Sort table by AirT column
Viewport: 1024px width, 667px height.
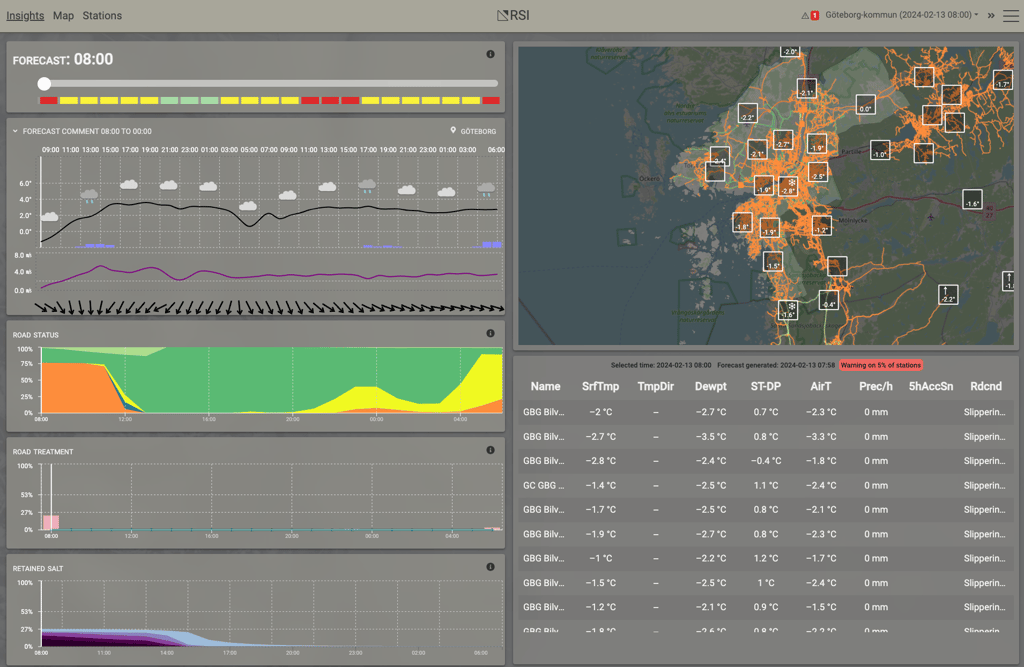click(821, 386)
